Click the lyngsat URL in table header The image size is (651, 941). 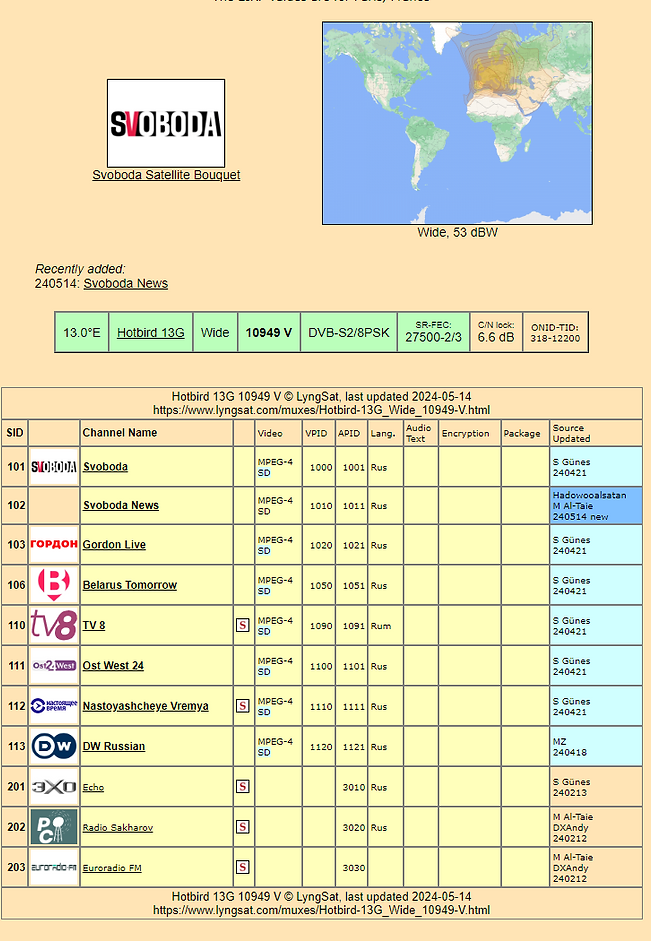coord(322,410)
